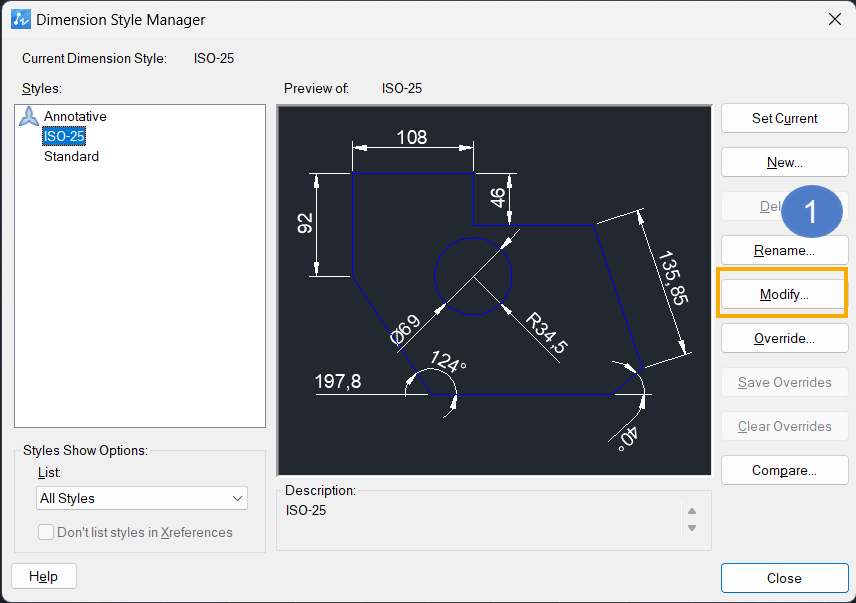Open the All Styles list dropdown

click(142, 498)
